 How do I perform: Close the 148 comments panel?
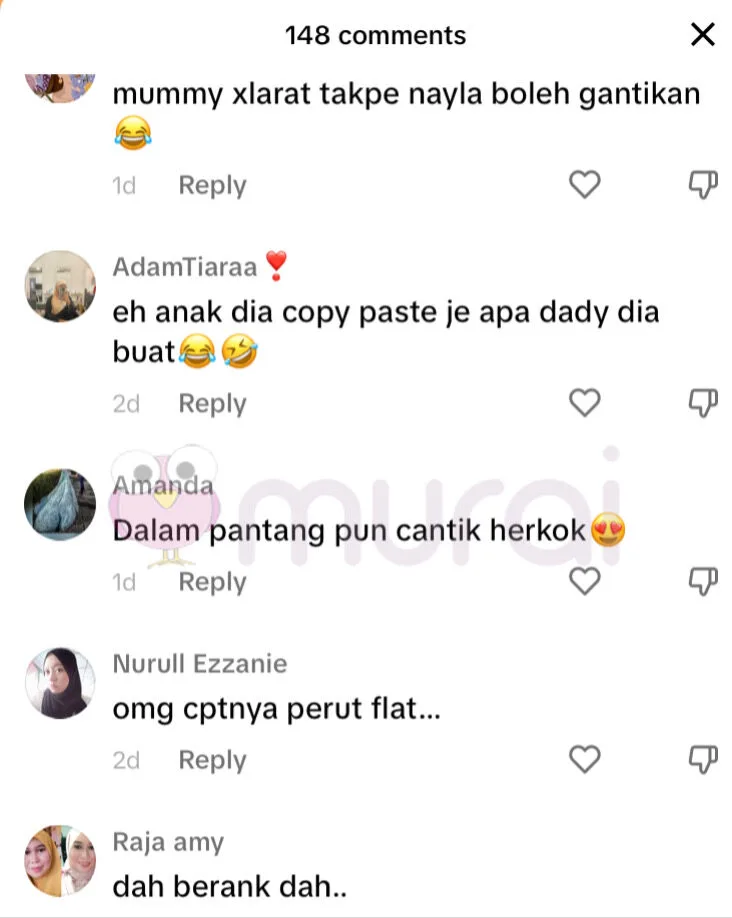[x=703, y=35]
